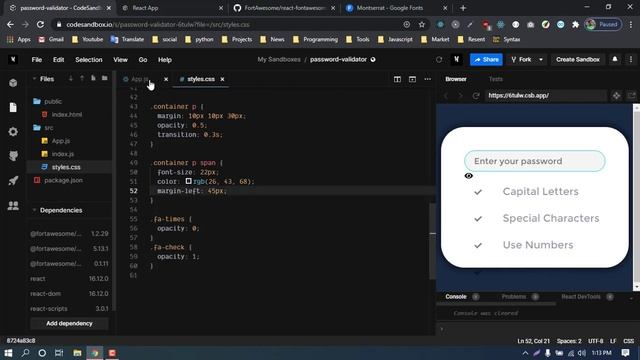Expand the console input chevron
Image resolution: width=640 pixels, height=360 pixels.
442,329
